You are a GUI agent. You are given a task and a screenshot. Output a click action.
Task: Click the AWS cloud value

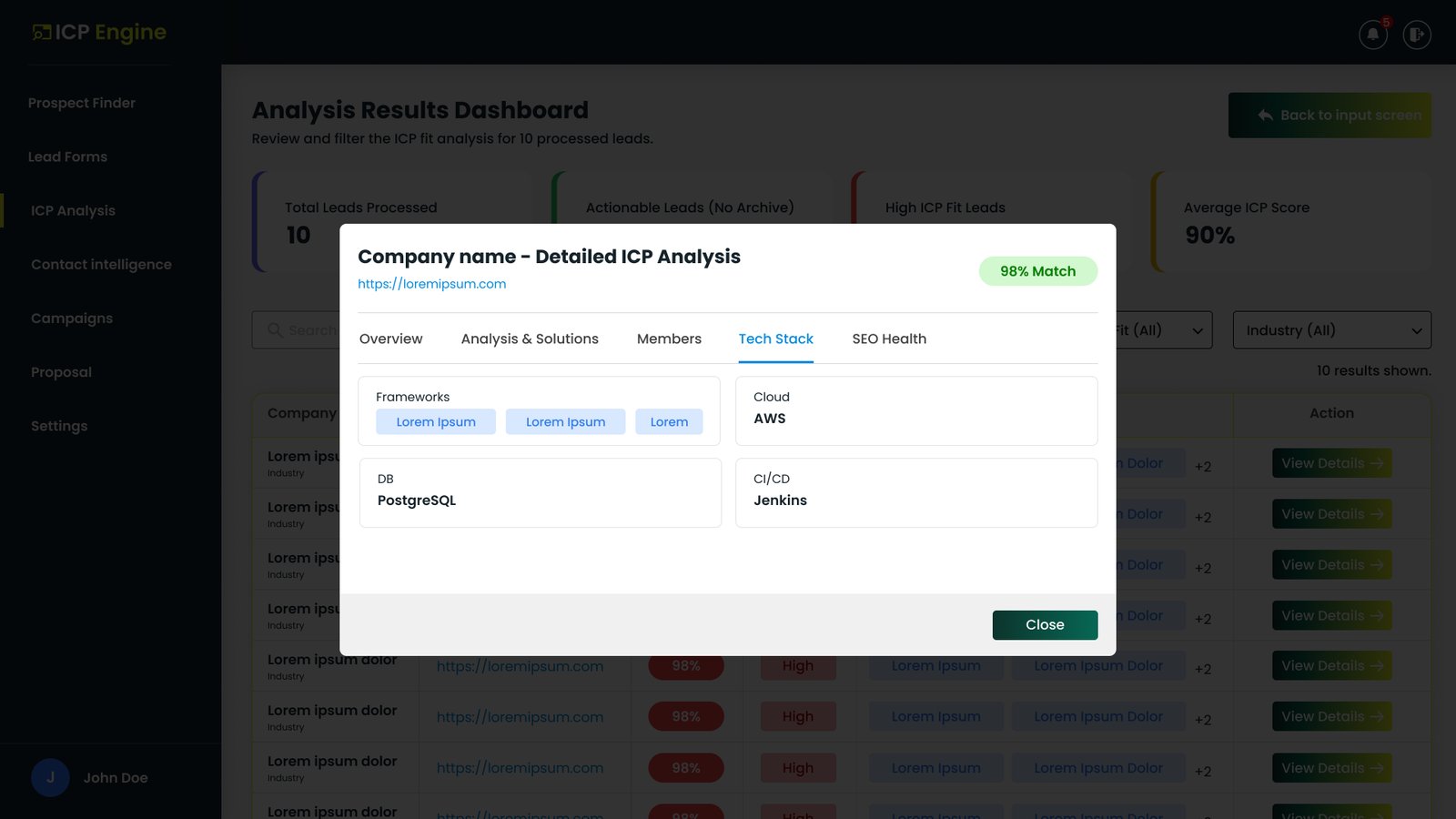tap(770, 419)
